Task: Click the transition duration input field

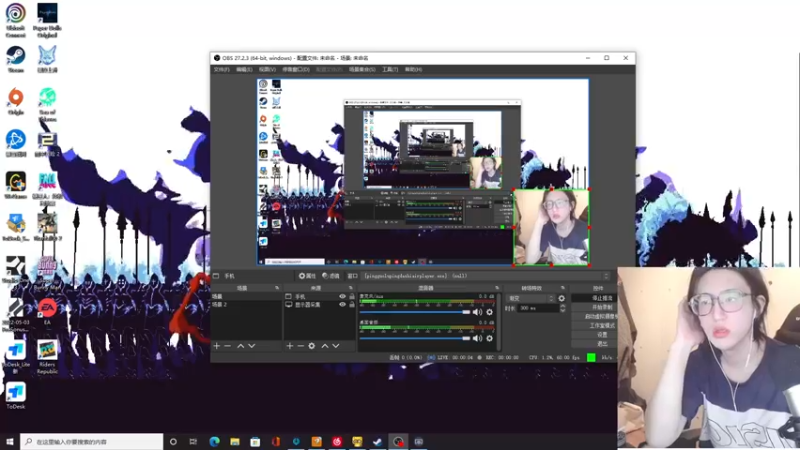Action: point(537,308)
